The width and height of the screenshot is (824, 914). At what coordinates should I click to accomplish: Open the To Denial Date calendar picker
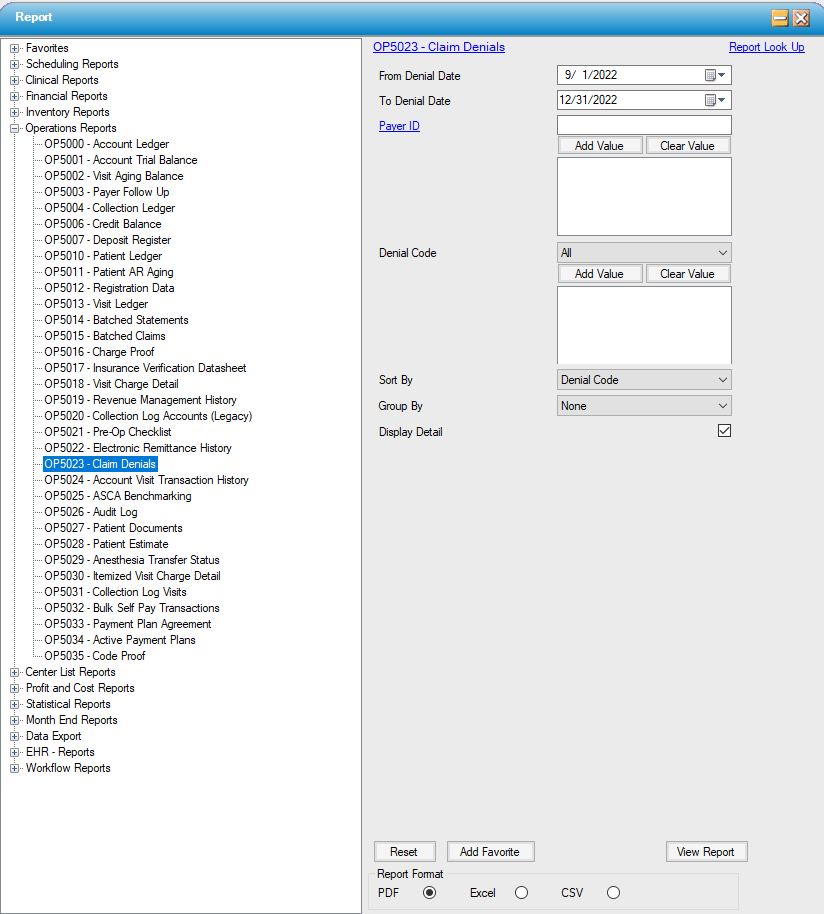click(715, 100)
